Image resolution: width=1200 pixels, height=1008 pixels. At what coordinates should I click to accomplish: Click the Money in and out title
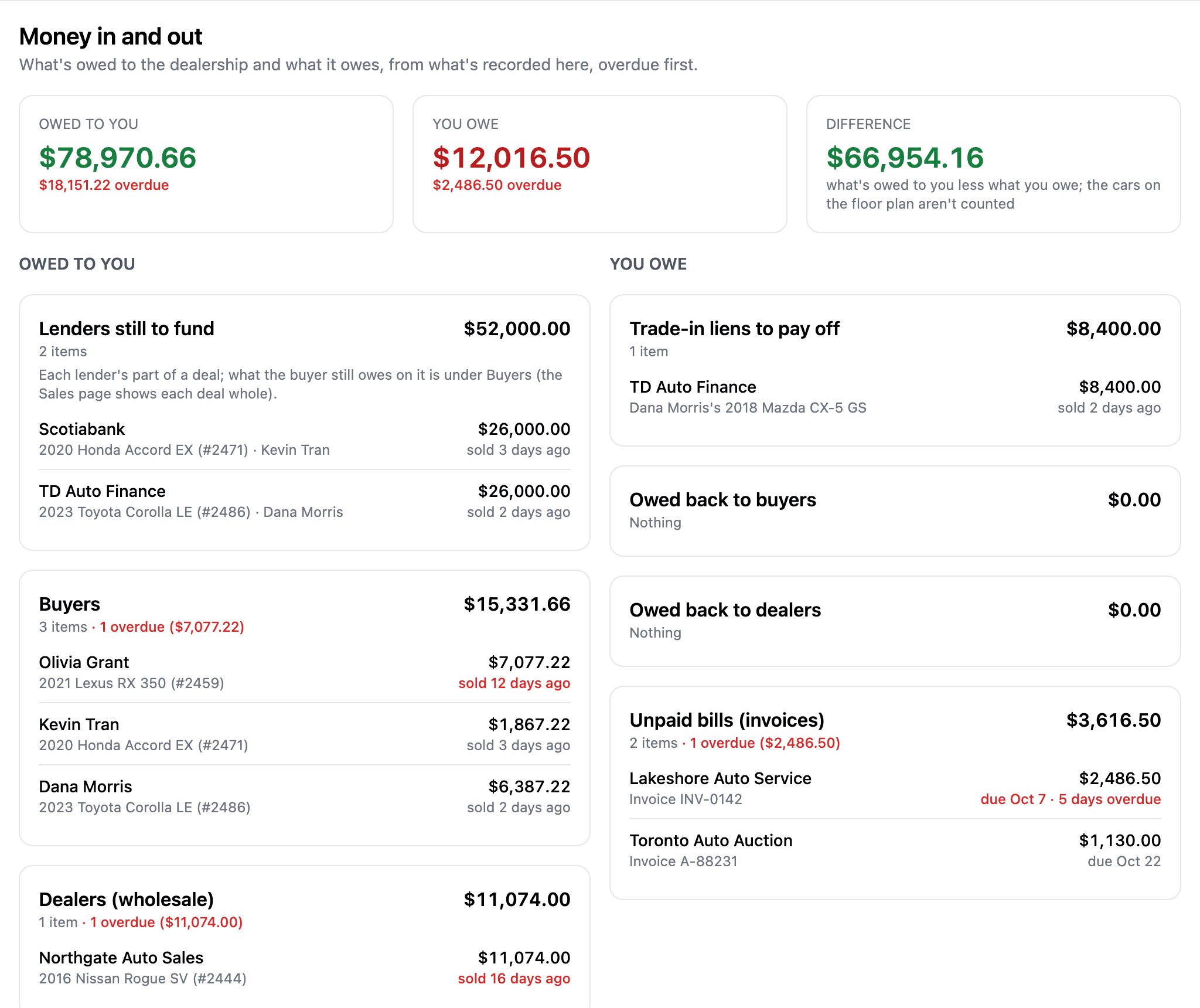pos(111,36)
